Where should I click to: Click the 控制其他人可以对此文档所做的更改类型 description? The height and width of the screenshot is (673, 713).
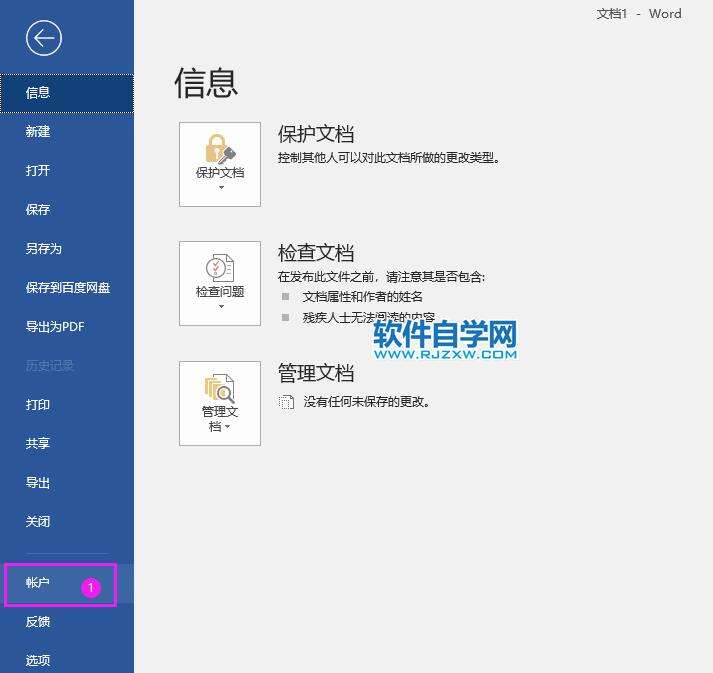[x=389, y=158]
